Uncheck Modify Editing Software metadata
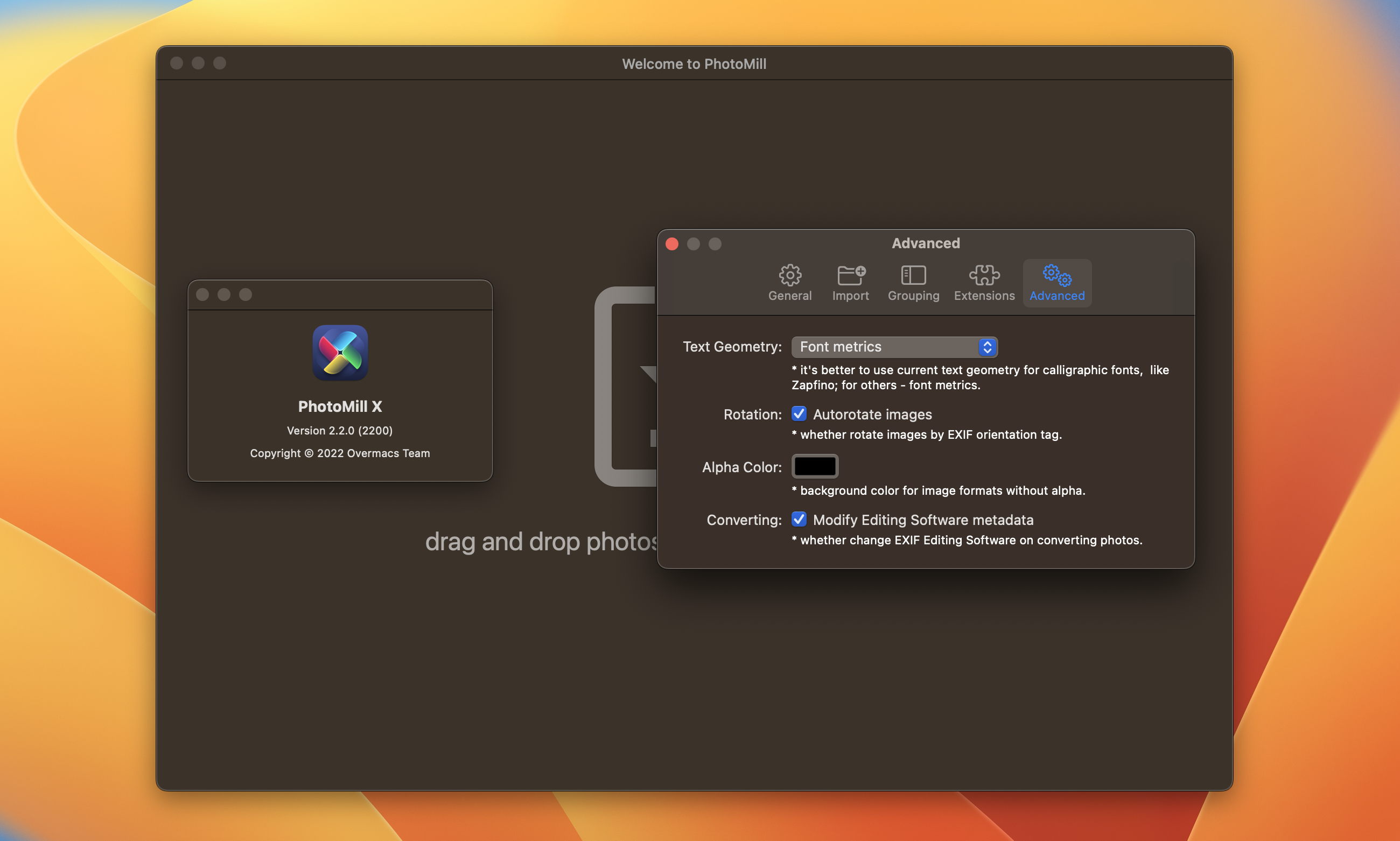This screenshot has height=841, width=1400. (799, 520)
